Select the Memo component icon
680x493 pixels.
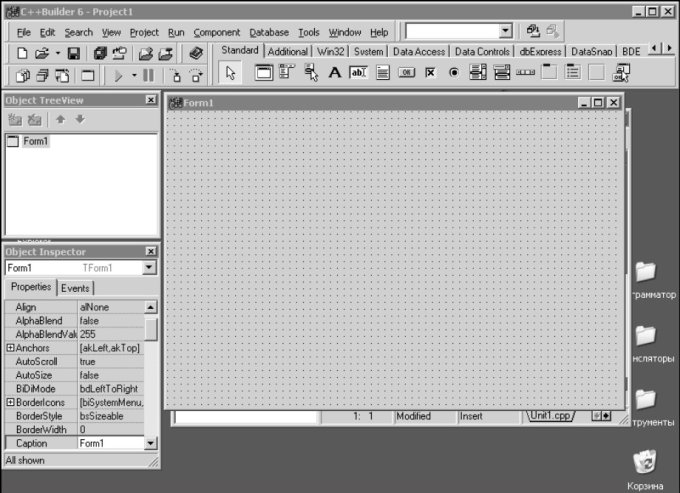382,72
